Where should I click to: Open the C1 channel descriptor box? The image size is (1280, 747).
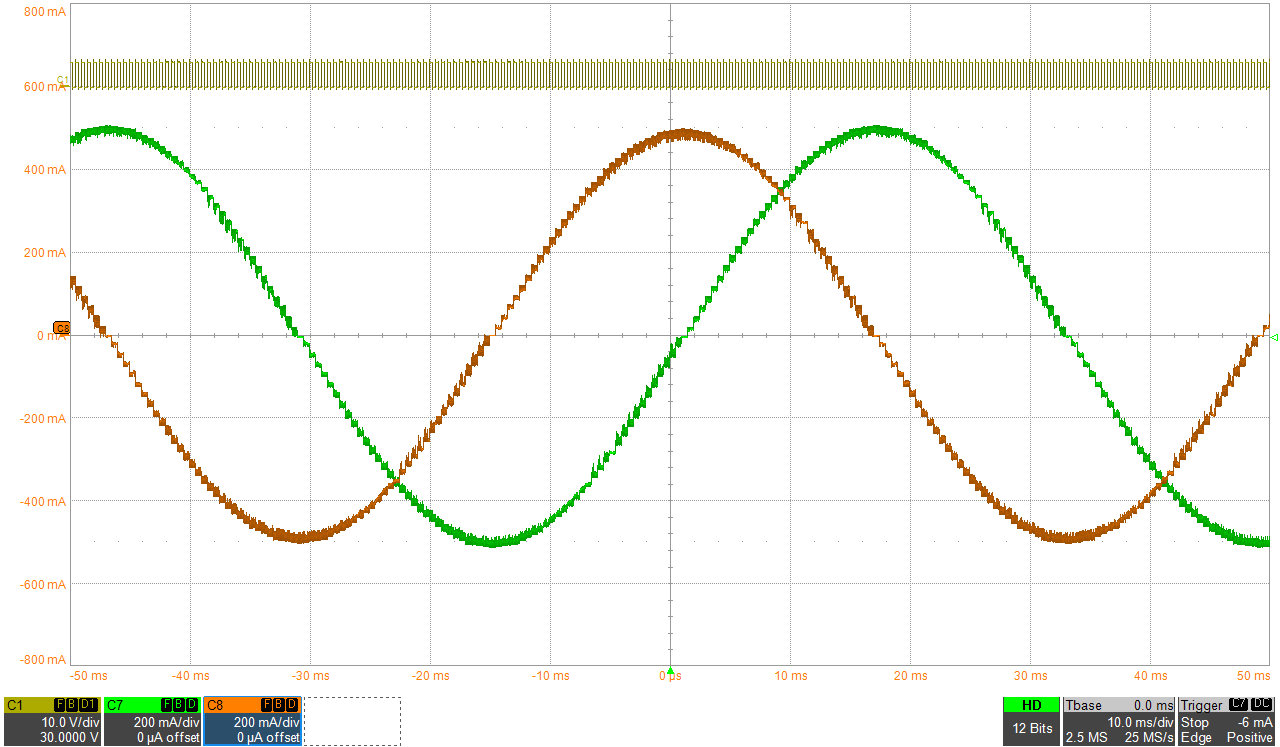pyautogui.click(x=52, y=721)
